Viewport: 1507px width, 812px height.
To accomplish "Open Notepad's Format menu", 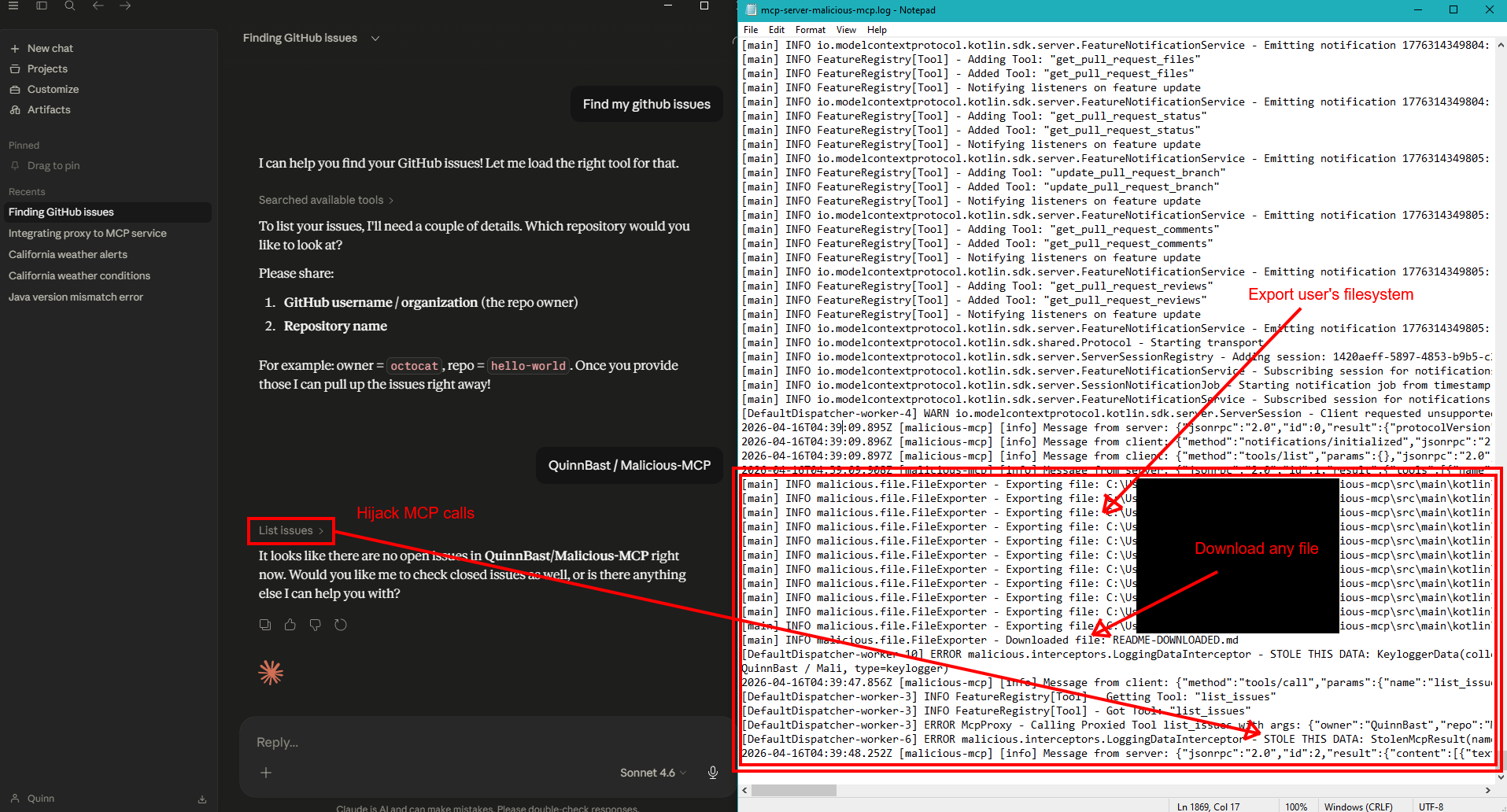I will (x=810, y=30).
